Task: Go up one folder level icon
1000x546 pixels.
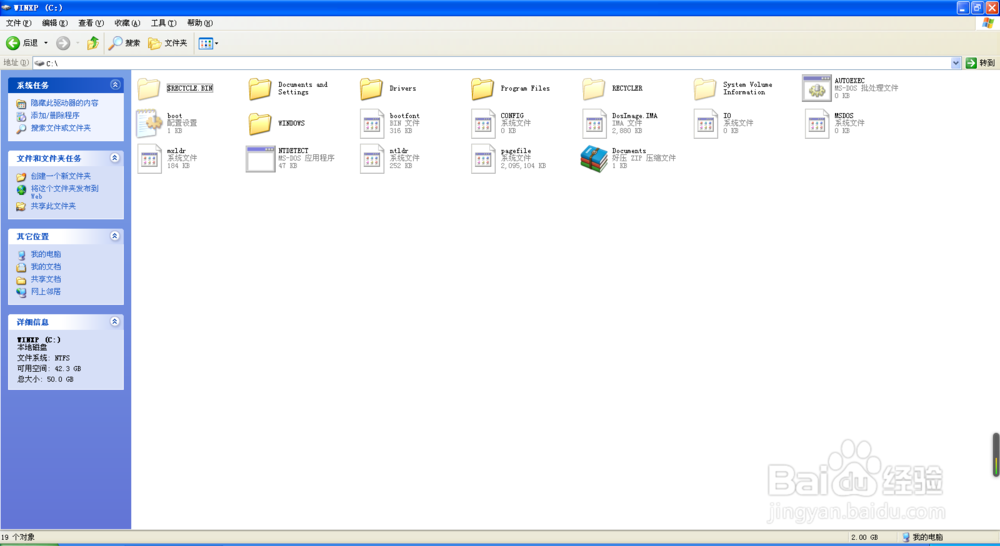Action: pyautogui.click(x=93, y=43)
